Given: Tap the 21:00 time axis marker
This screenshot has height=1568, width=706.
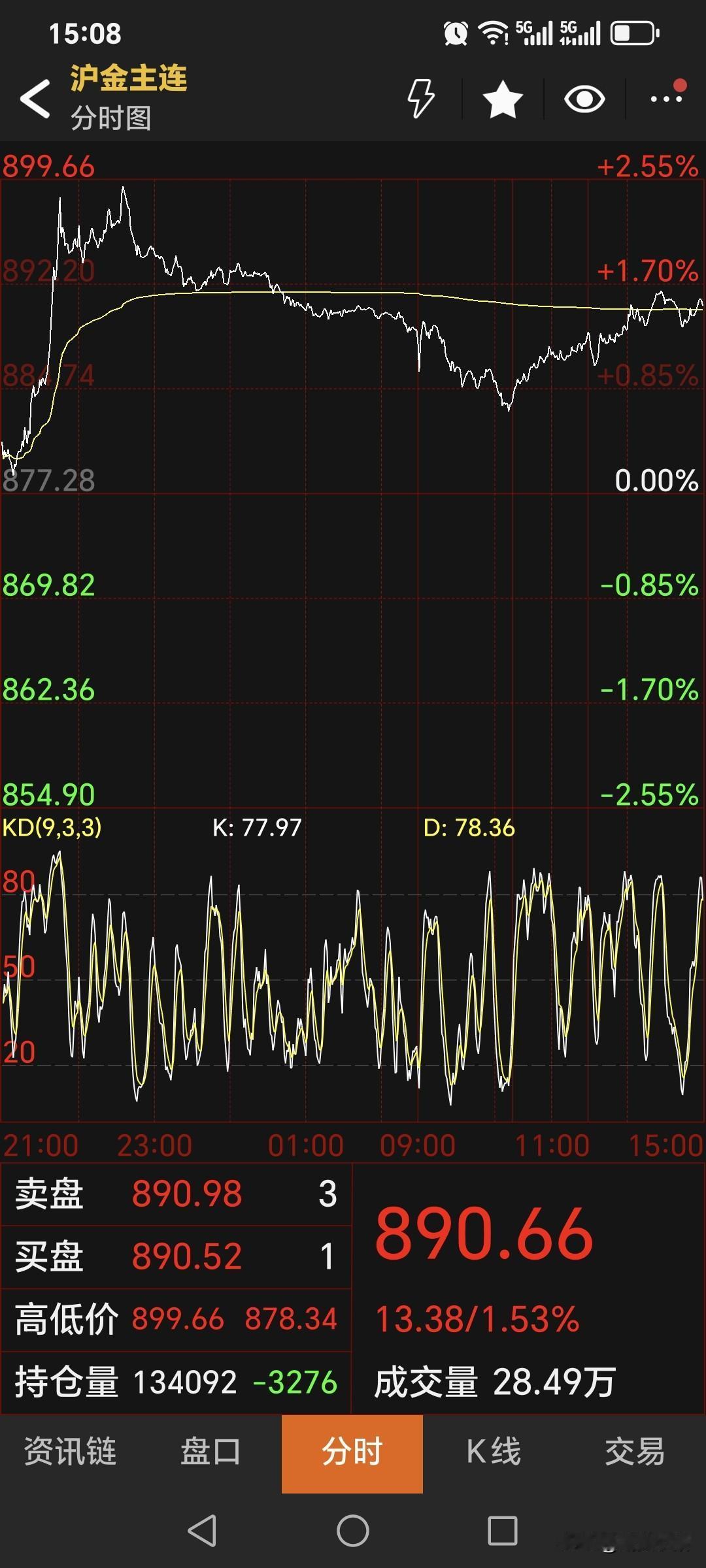Looking at the screenshot, I should click(x=41, y=1146).
